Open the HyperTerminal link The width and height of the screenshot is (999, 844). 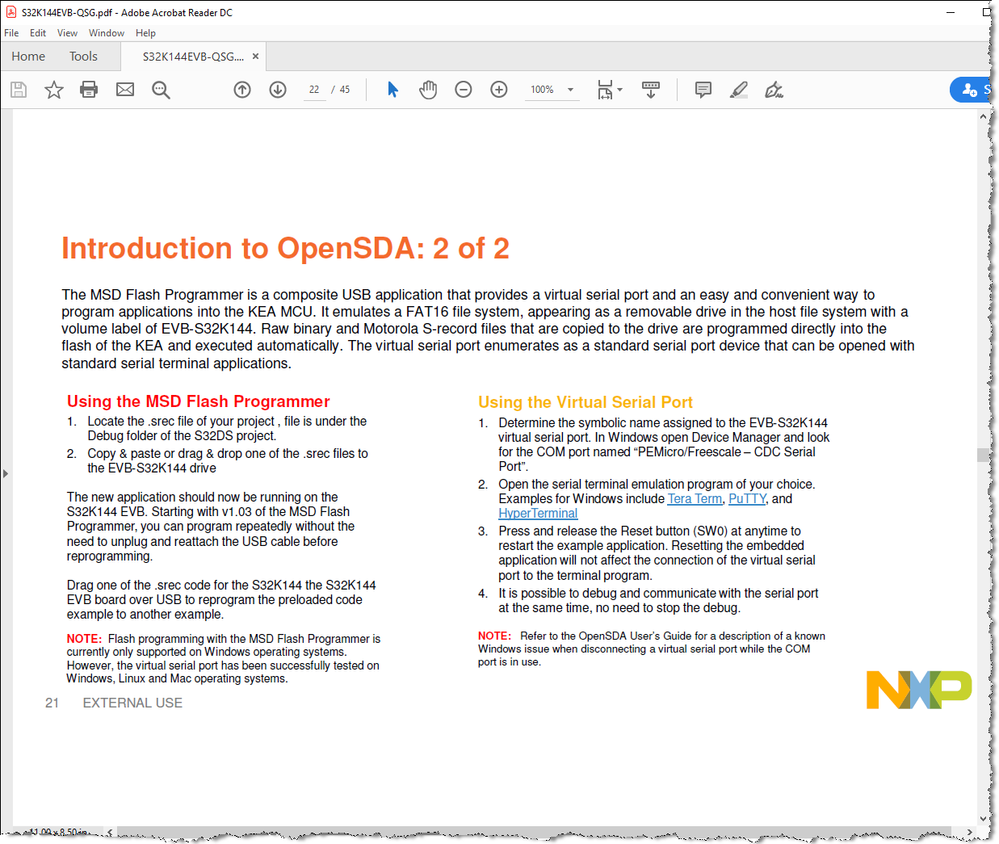[x=538, y=513]
